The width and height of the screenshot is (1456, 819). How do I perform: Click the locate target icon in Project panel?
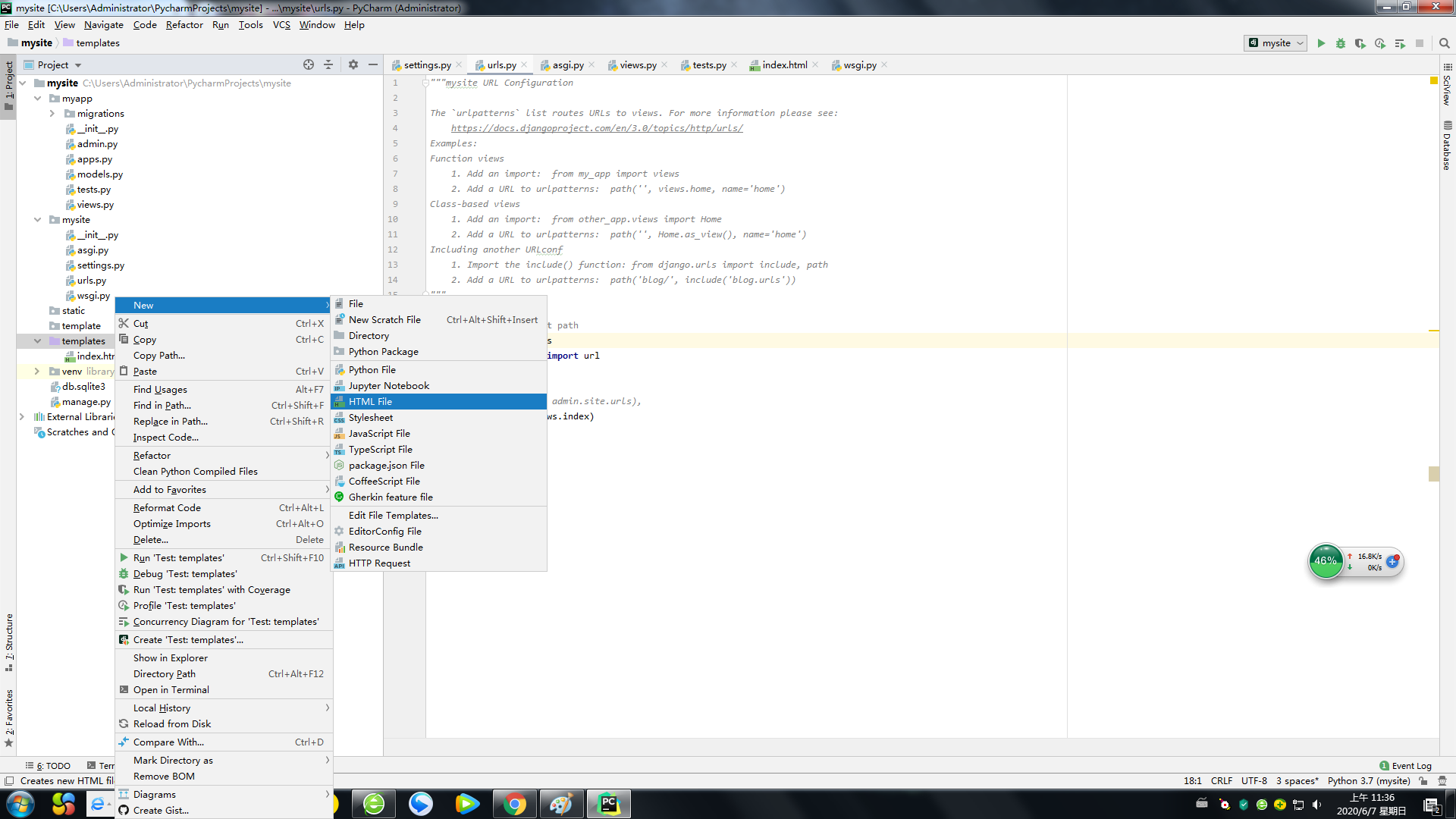(309, 64)
